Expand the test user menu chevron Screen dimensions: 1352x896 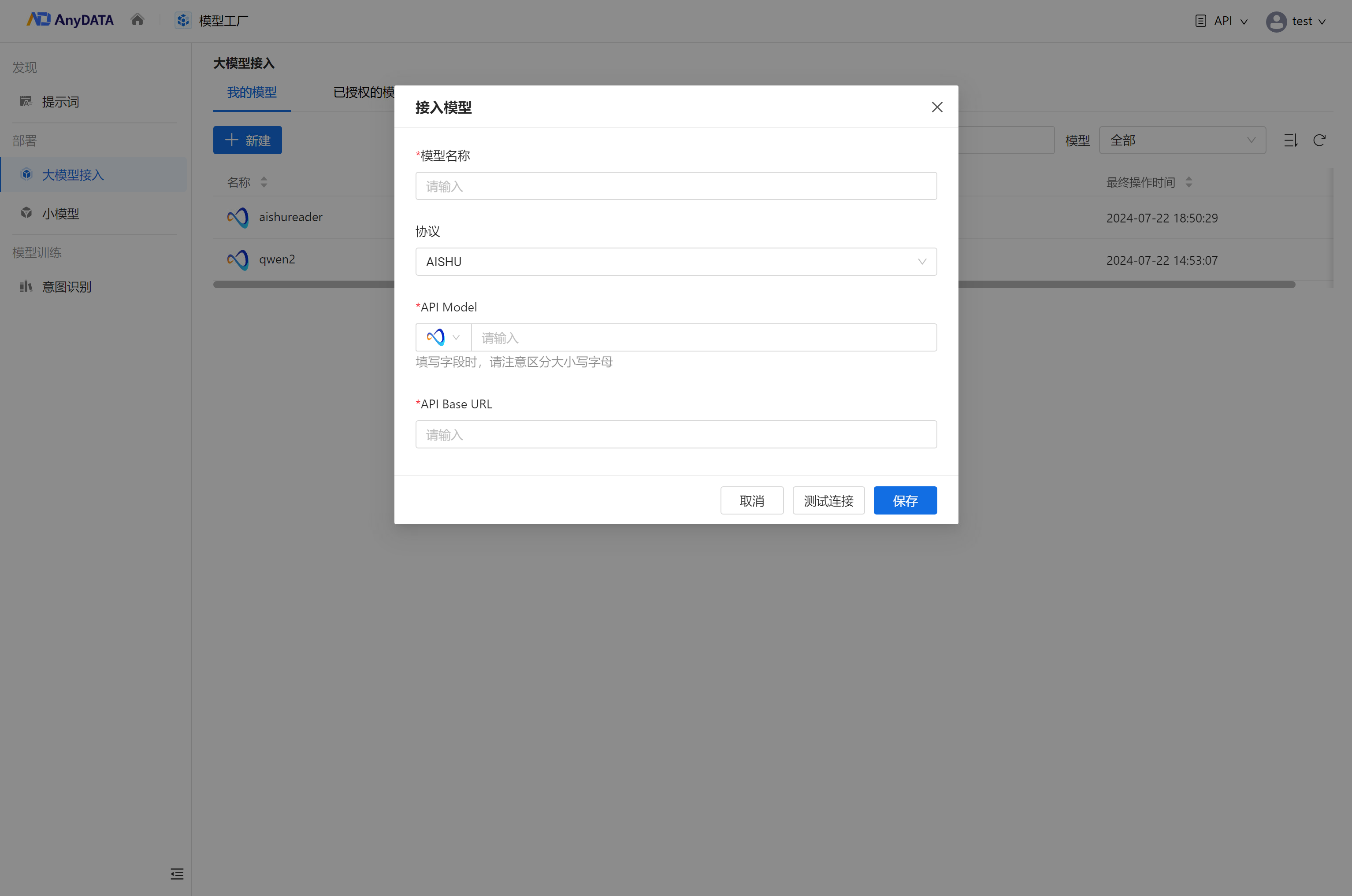click(1322, 22)
